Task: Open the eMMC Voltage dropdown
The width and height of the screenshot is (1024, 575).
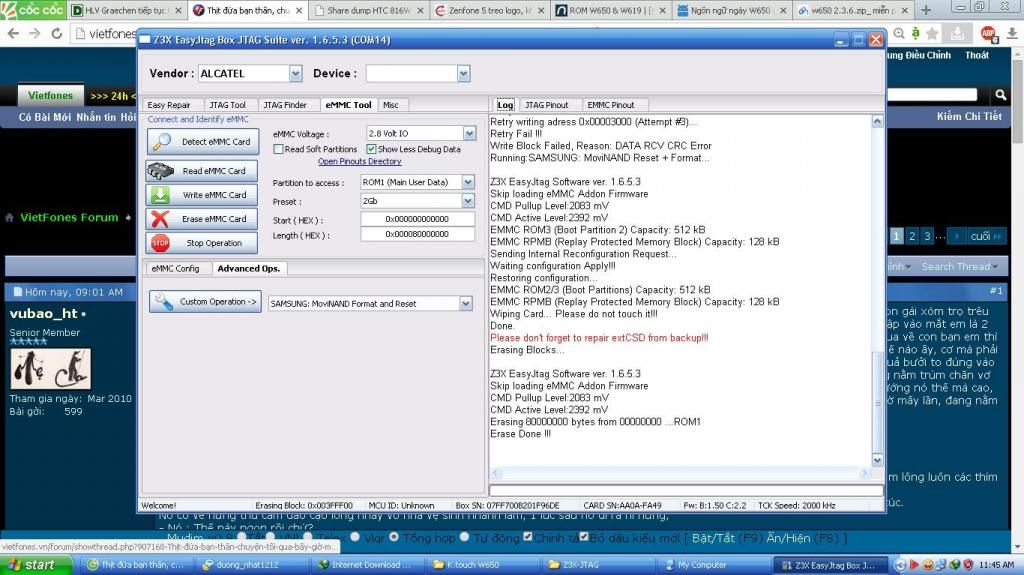Action: tap(469, 133)
